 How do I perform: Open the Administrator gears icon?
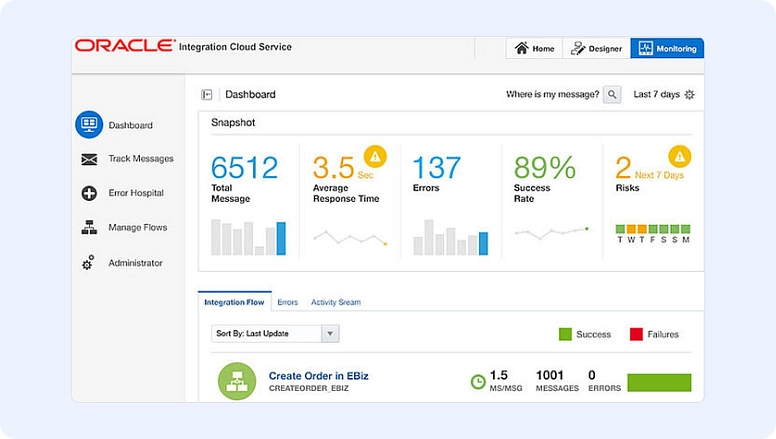pyautogui.click(x=89, y=262)
